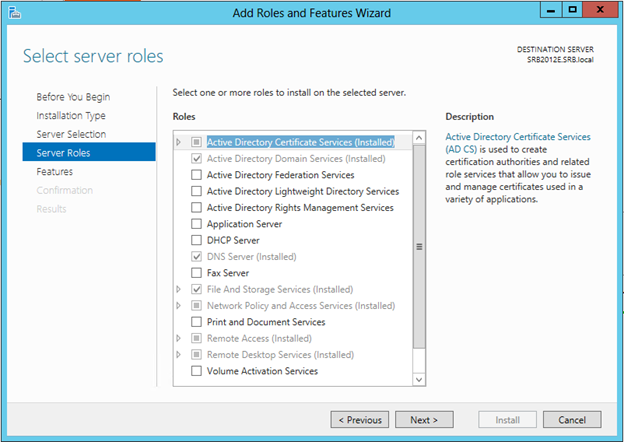Check the Fax Server role
Screen dimensions: 624x442
coord(196,273)
